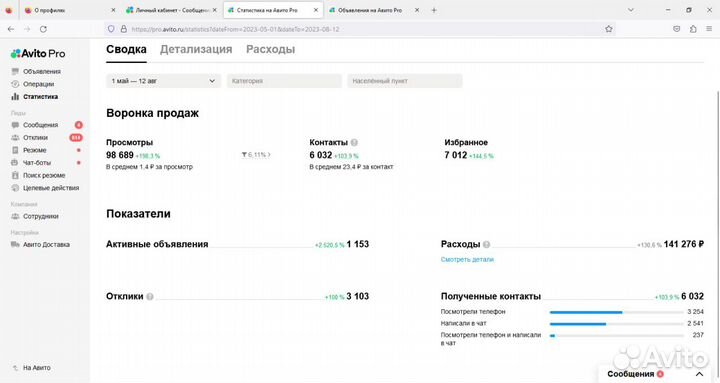Open the list all tabs dropdown
The image size is (720, 383).
631,10
